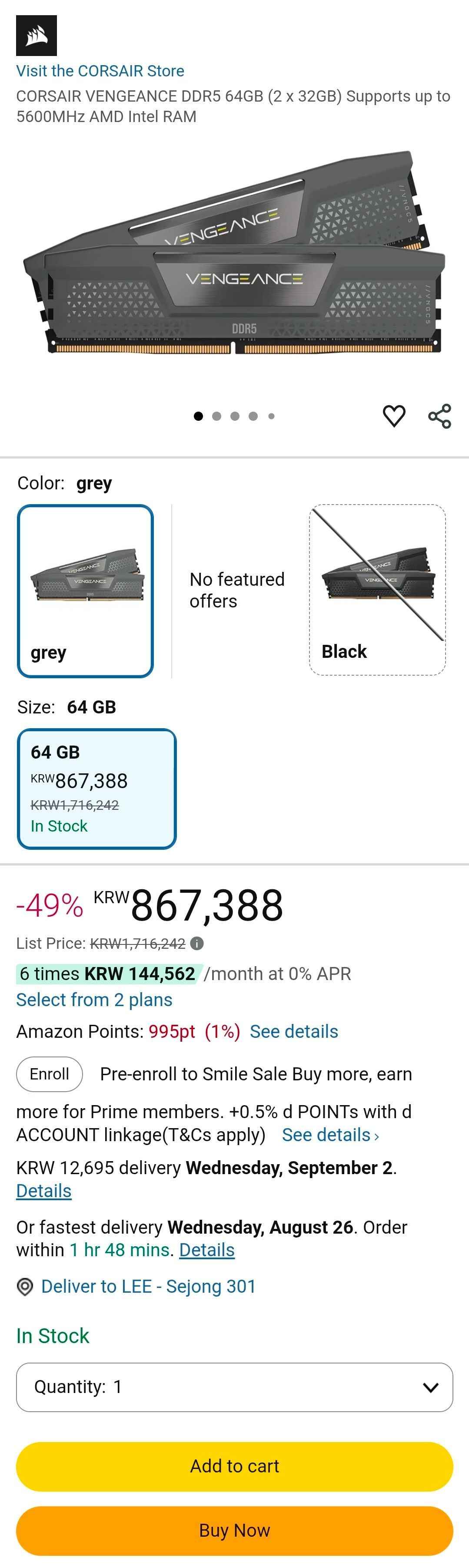Tap the share icon
The width and height of the screenshot is (469, 1568).
[x=440, y=416]
